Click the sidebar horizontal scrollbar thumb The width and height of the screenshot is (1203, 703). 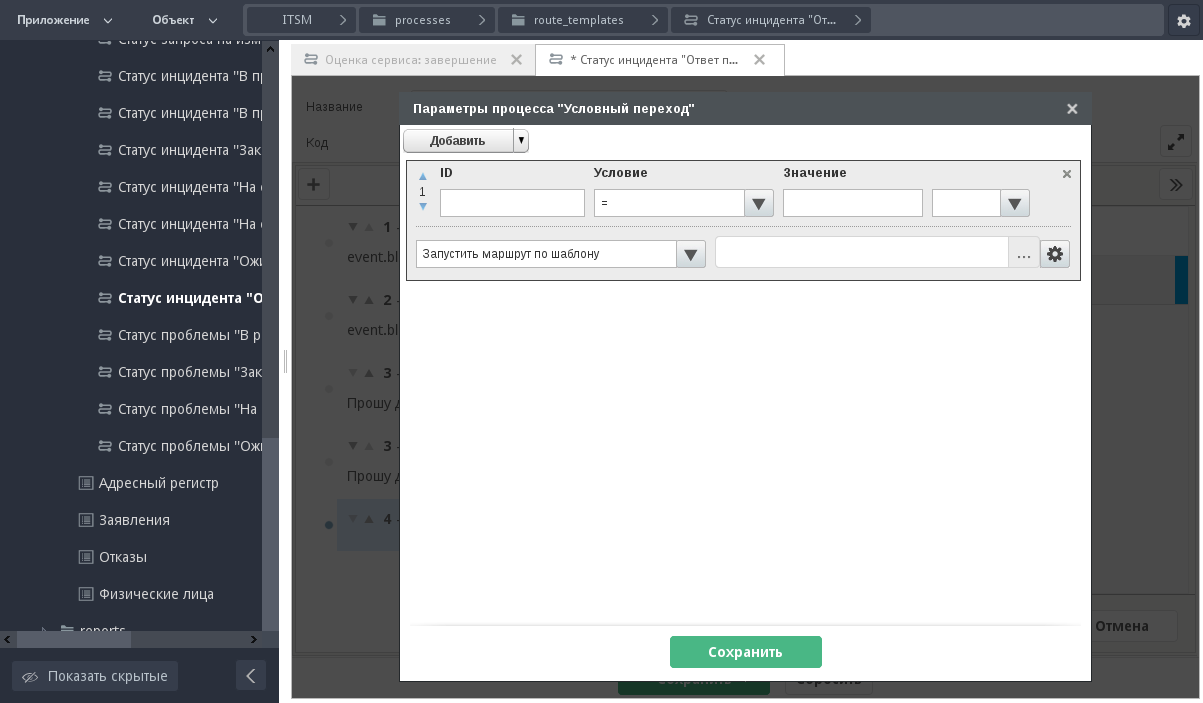74,639
